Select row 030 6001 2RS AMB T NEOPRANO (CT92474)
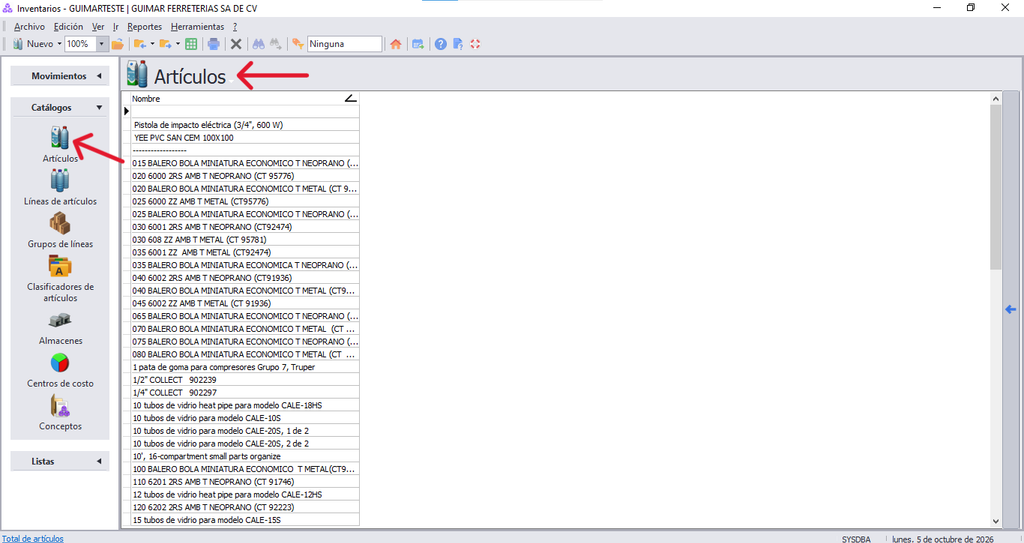 point(245,227)
